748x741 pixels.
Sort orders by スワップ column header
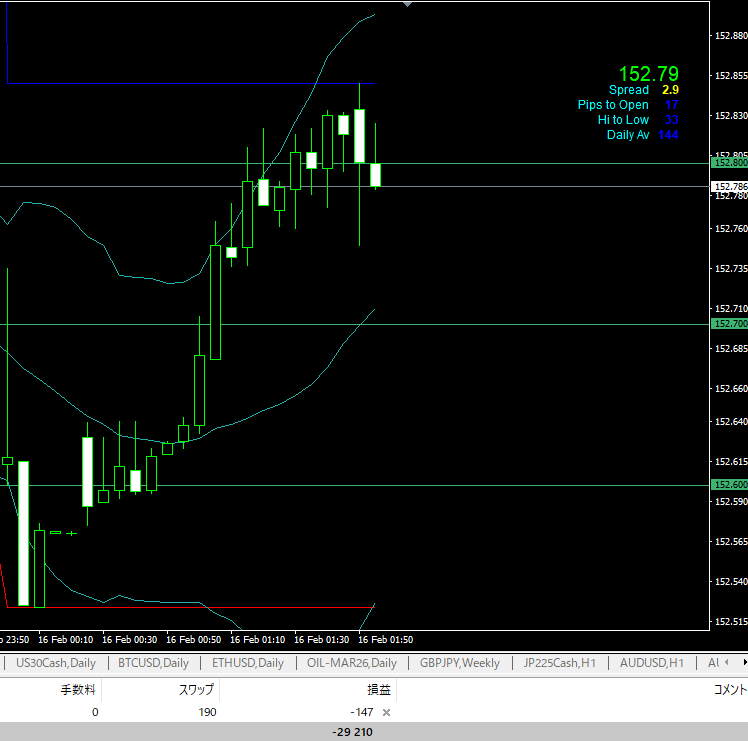195,689
